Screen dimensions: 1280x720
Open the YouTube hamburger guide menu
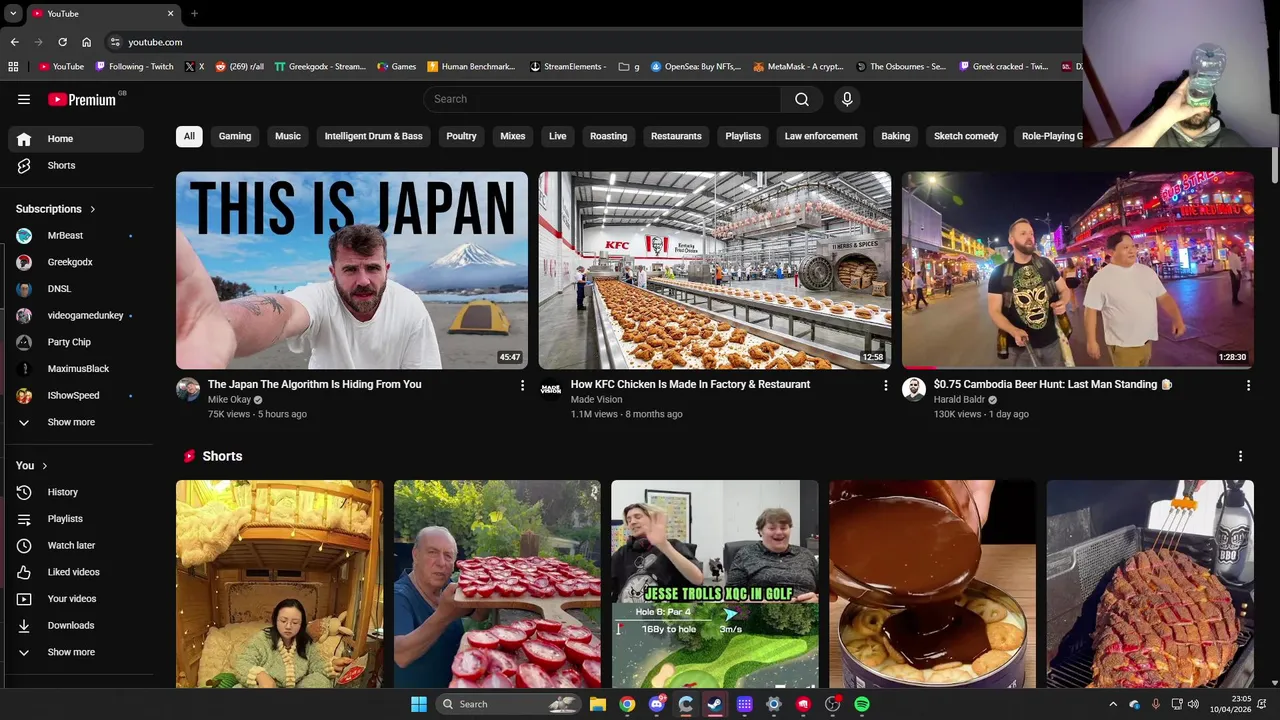(x=24, y=99)
